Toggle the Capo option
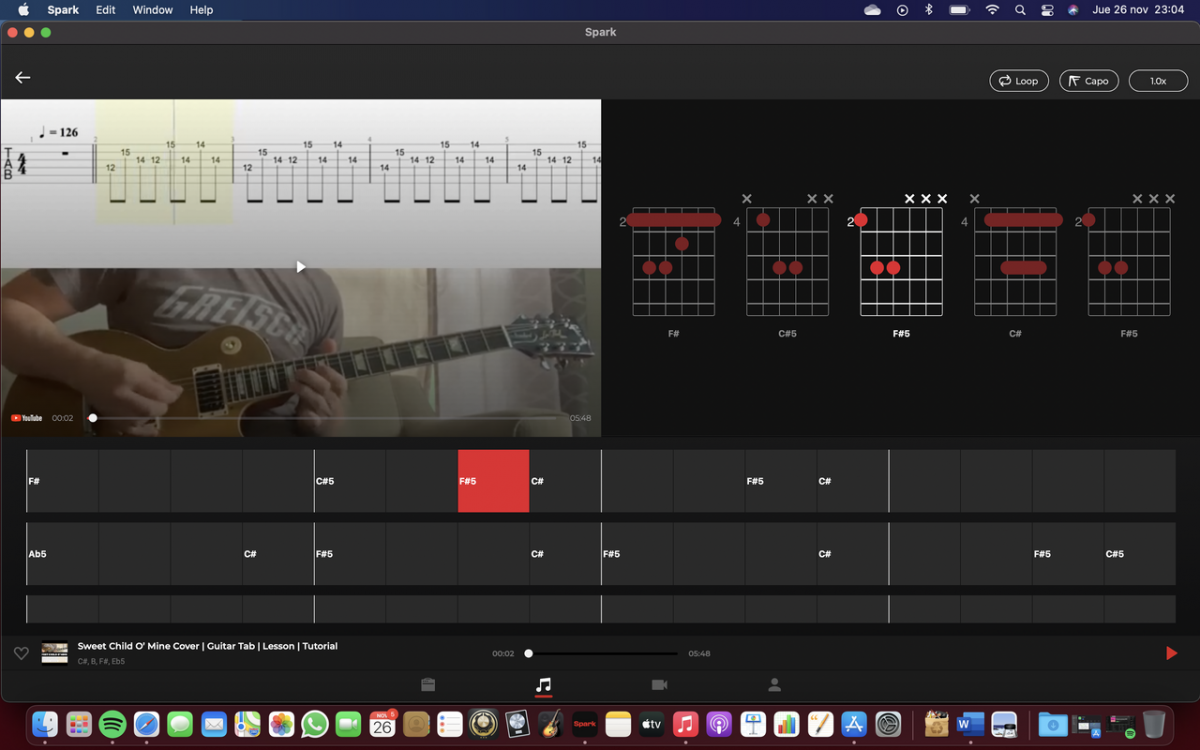The image size is (1200, 750). click(1088, 81)
